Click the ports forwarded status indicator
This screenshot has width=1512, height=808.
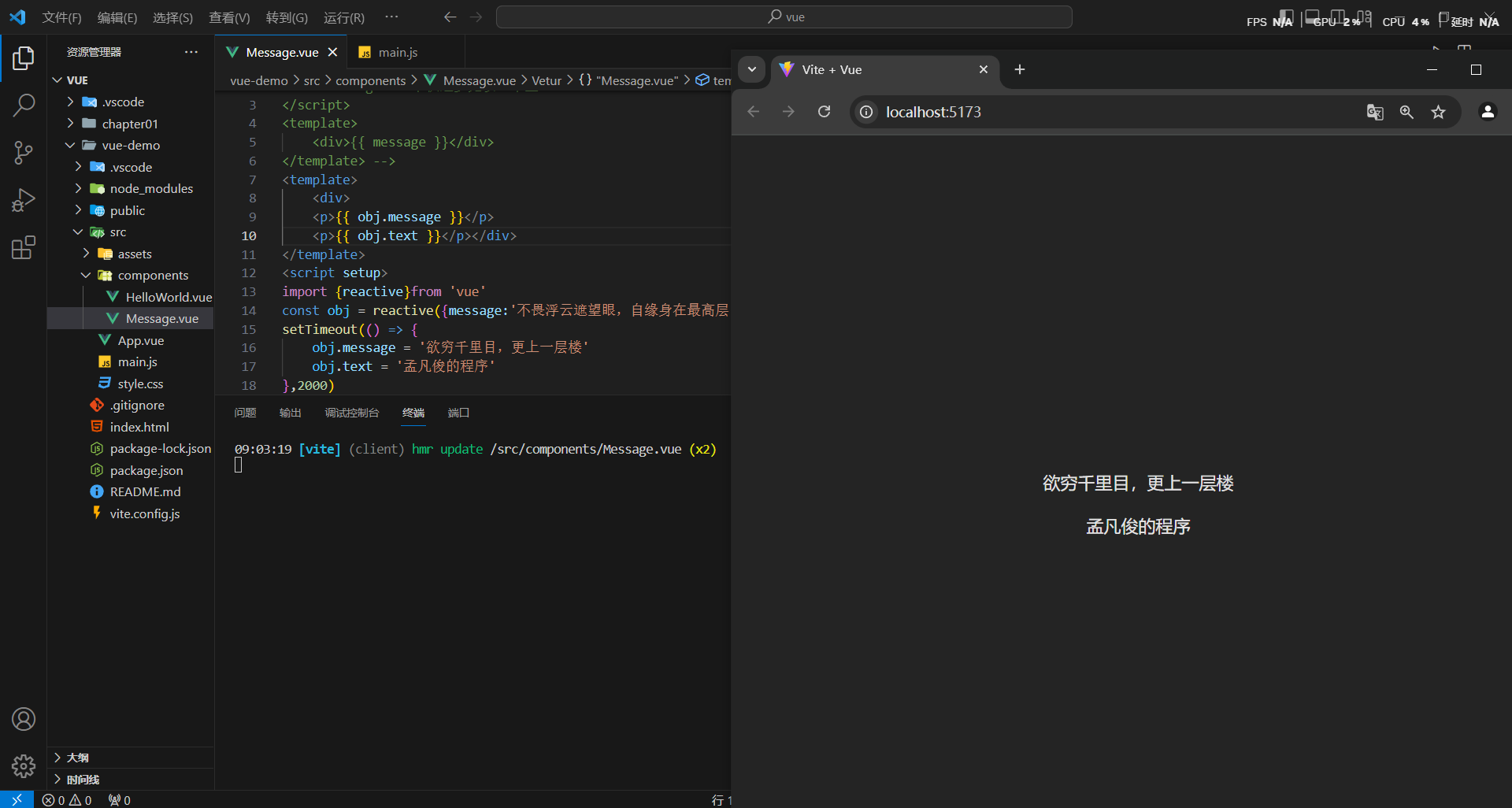coord(120,800)
